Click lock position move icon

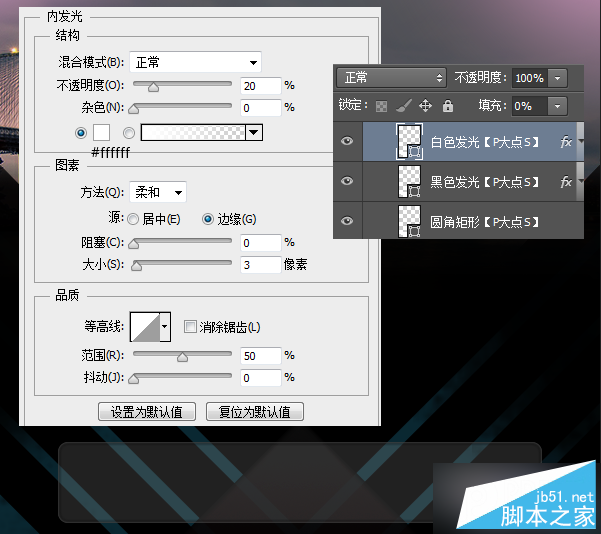pyautogui.click(x=425, y=105)
